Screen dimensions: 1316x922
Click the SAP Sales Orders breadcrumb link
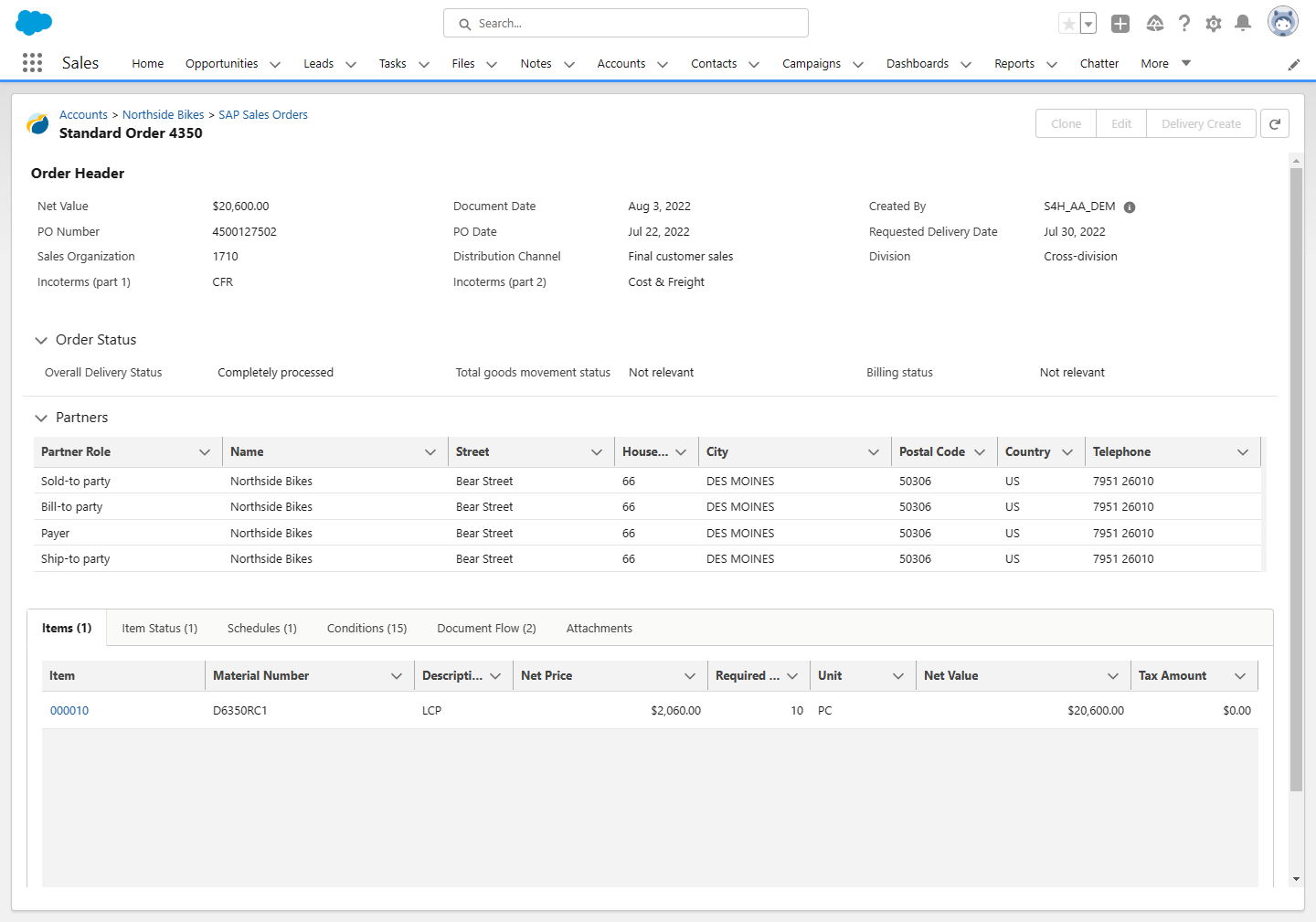click(263, 115)
